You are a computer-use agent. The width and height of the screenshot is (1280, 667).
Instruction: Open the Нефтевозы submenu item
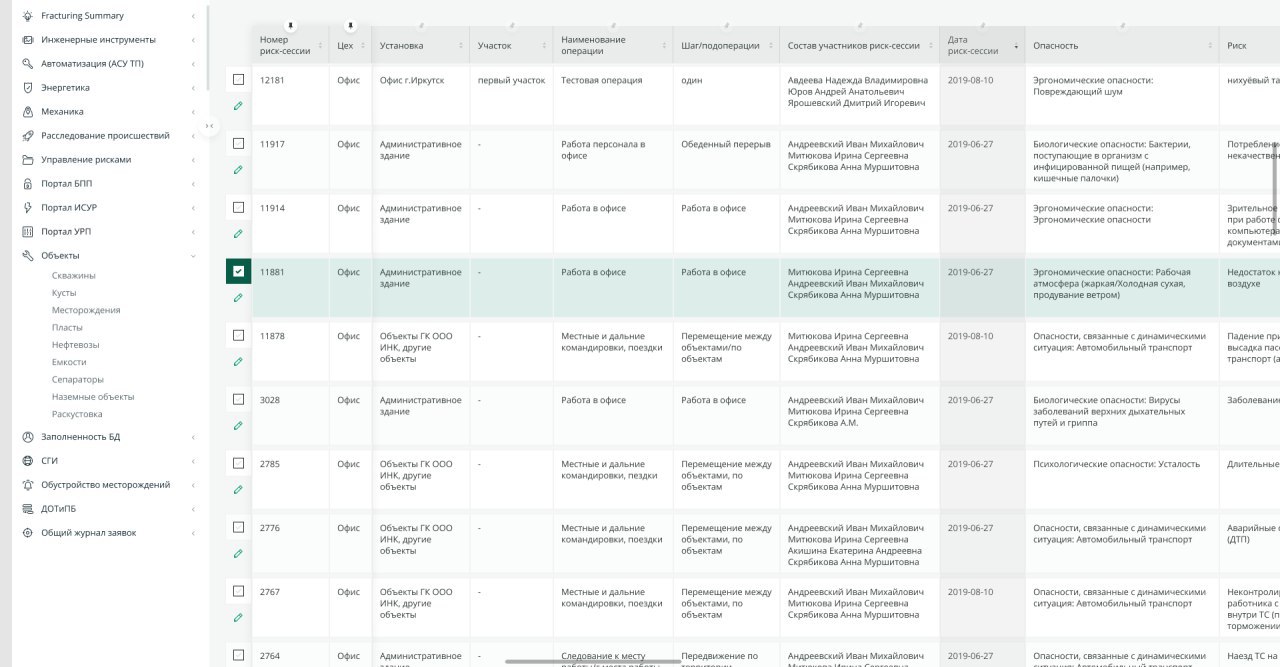point(76,345)
